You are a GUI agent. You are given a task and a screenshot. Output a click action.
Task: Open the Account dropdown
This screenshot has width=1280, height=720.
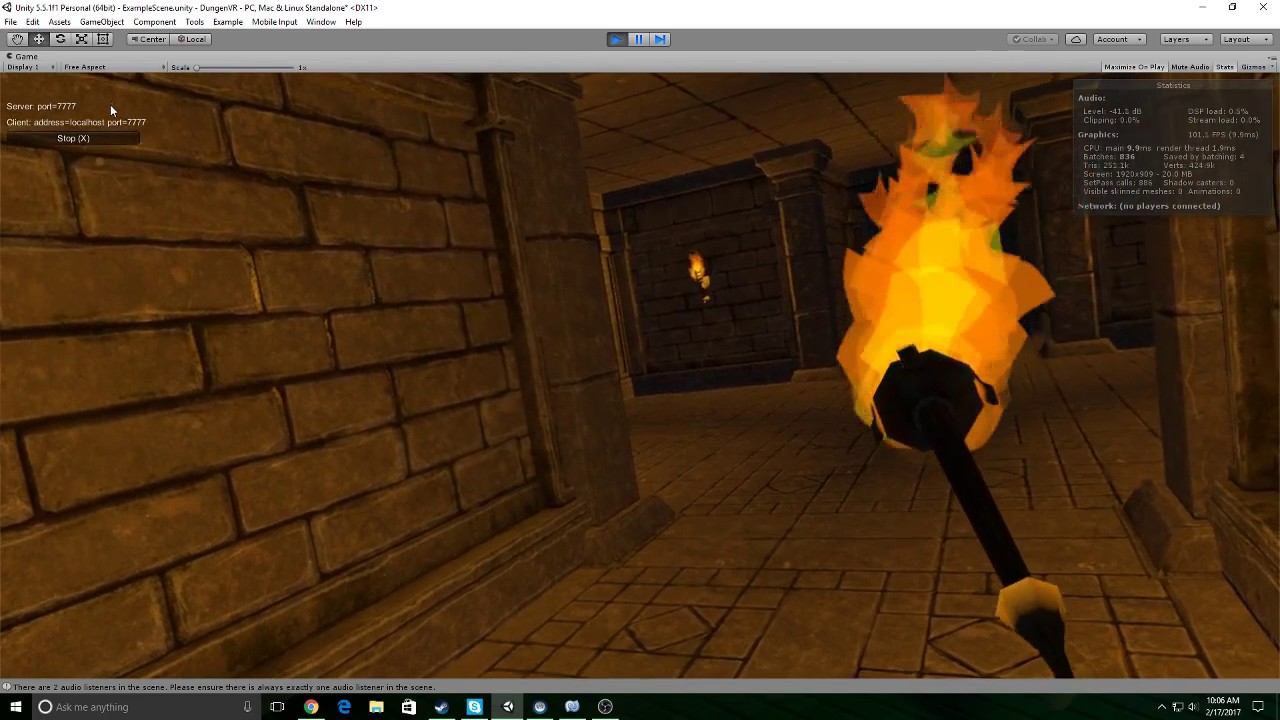(1118, 39)
